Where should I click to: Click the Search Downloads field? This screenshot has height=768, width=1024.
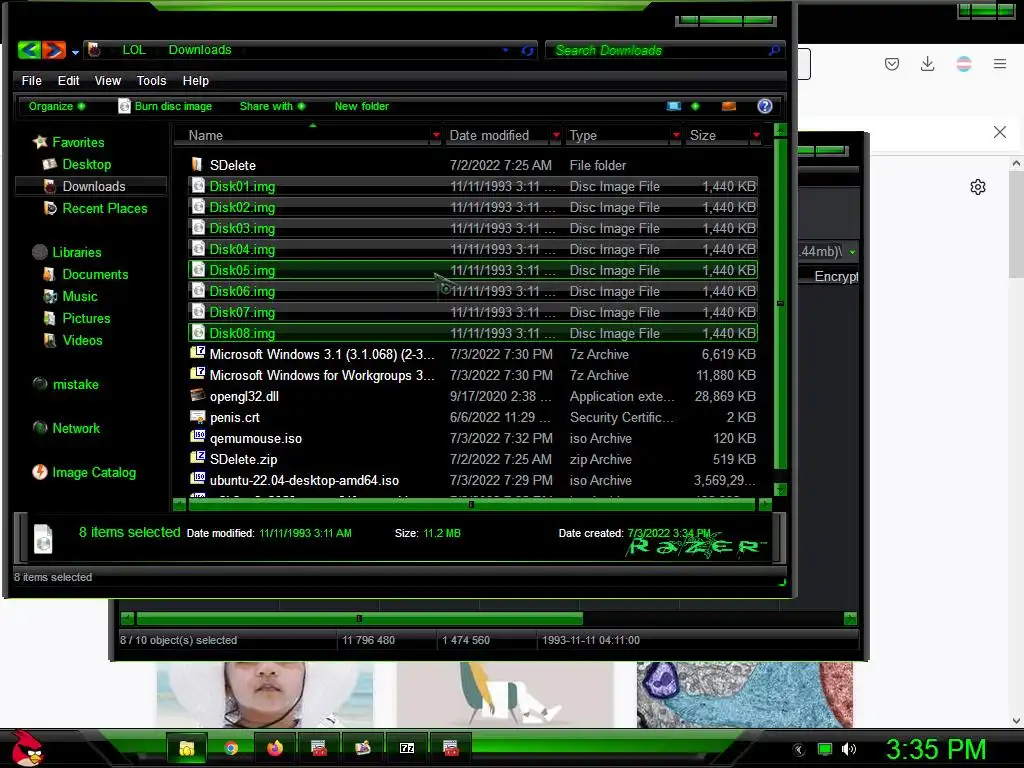(x=656, y=50)
